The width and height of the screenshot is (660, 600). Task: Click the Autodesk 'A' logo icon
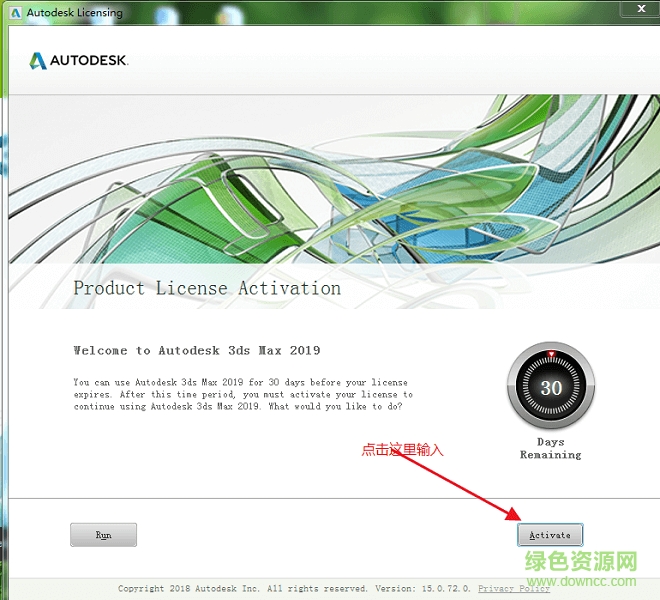(38, 61)
